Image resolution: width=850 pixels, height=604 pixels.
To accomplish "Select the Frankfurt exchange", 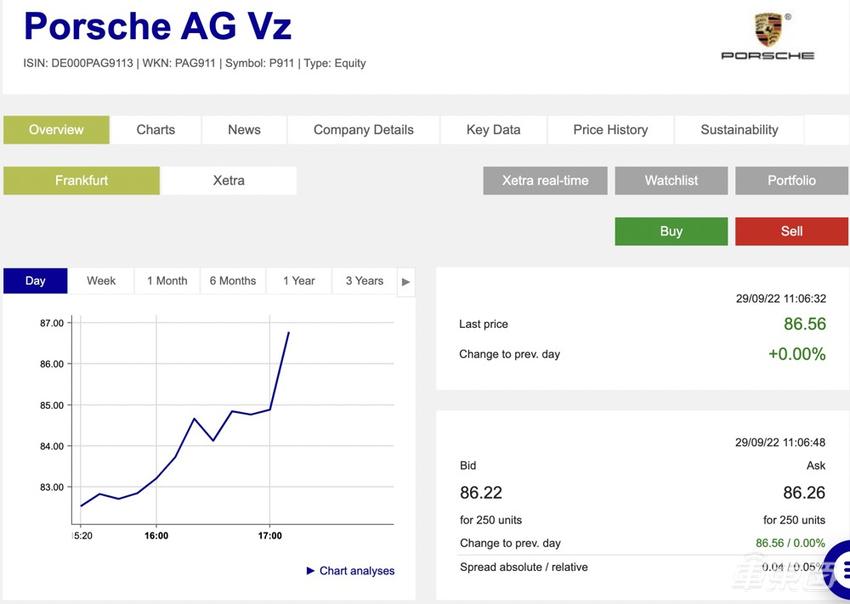I will [x=81, y=181].
